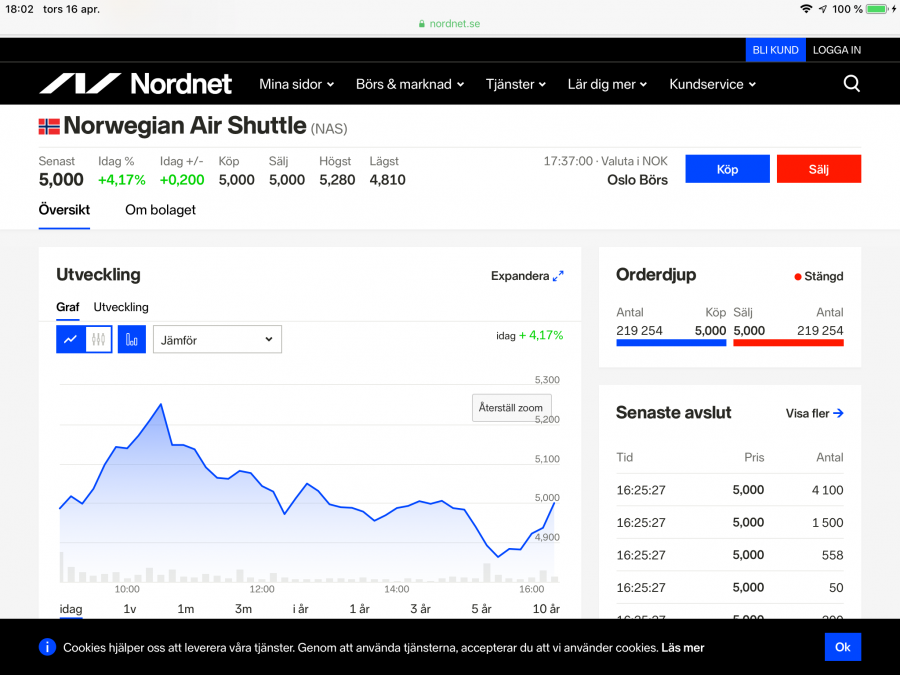Viewport: 900px width, 675px height.
Task: Select the line chart view icon
Action: (70, 340)
